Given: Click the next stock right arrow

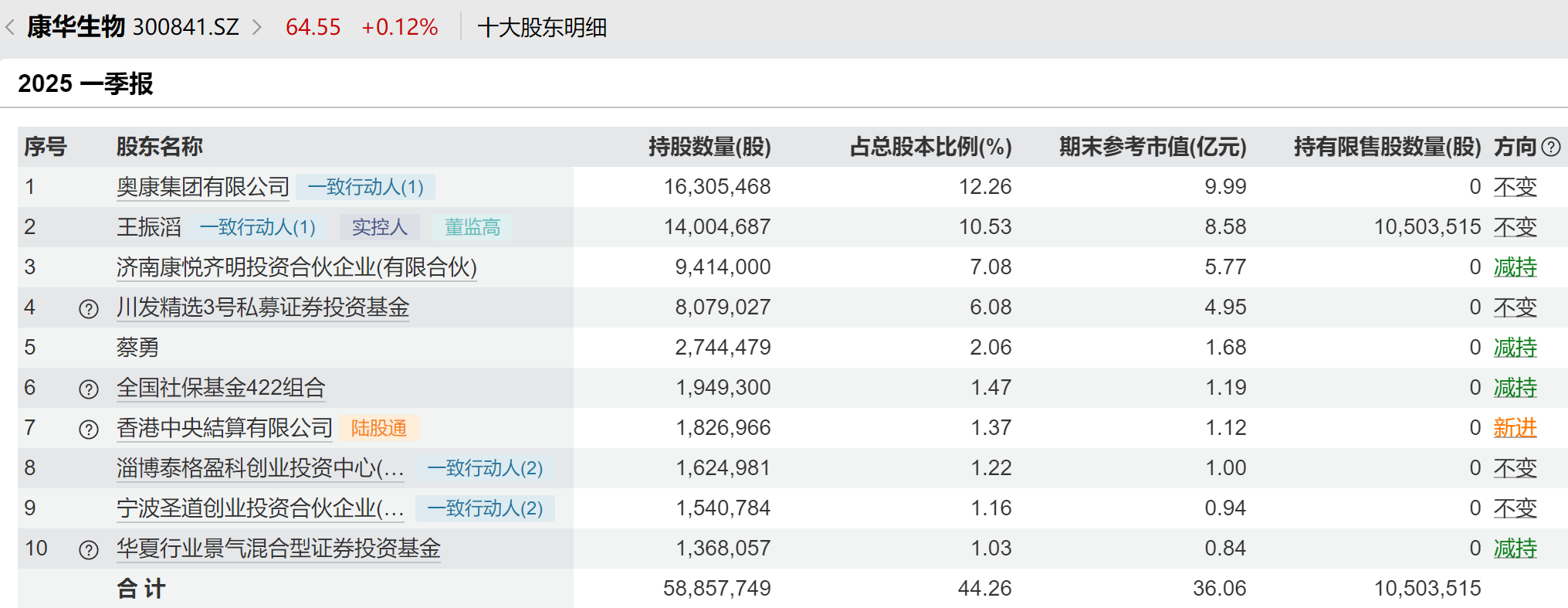Looking at the screenshot, I should coord(257,28).
